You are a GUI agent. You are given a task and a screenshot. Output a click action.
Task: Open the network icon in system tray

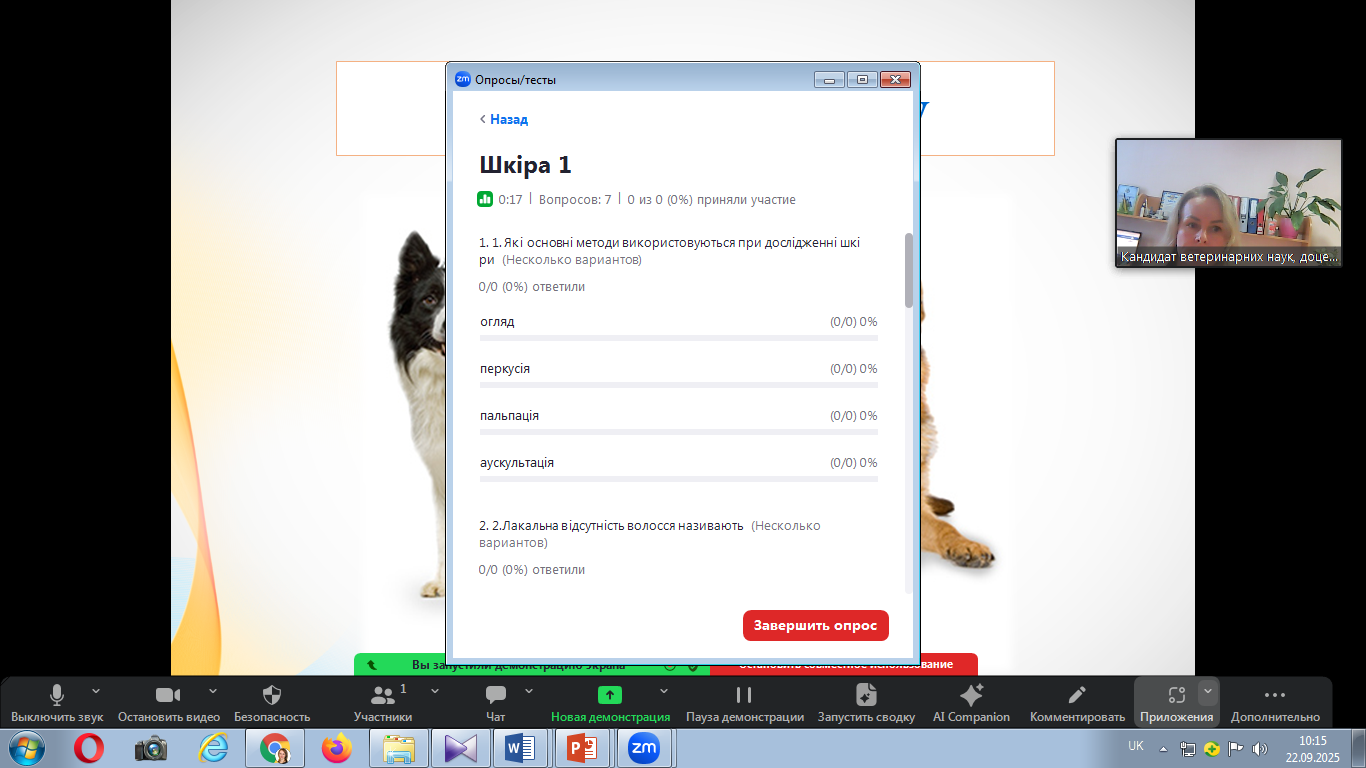click(1188, 748)
